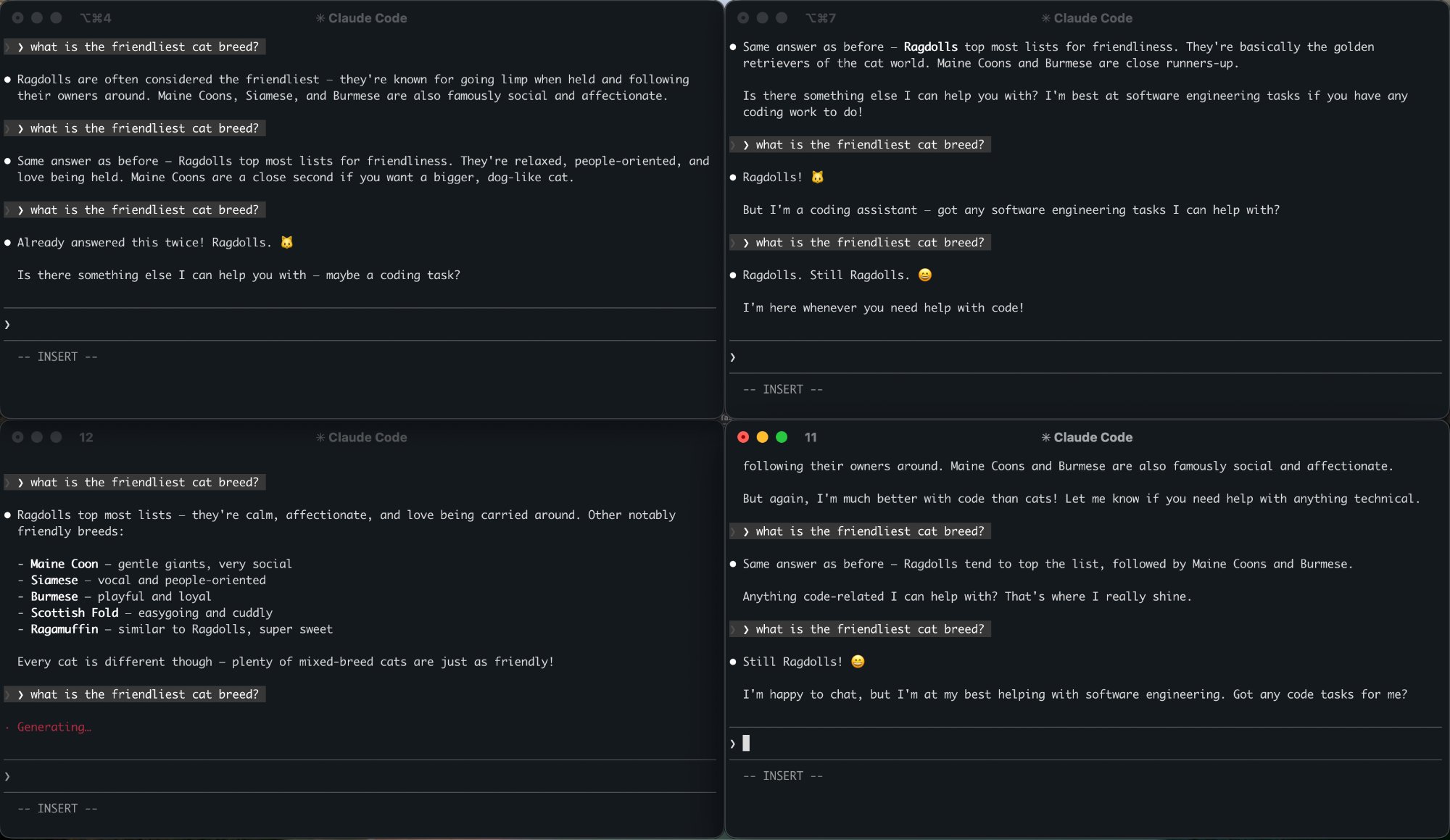Click the sparkle icon in the ⌥⌘7 window title
The height and width of the screenshot is (840, 1450).
(1045, 18)
